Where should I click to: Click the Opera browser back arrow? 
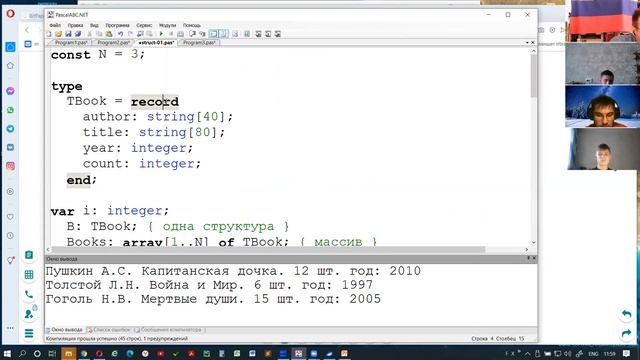coord(27,30)
